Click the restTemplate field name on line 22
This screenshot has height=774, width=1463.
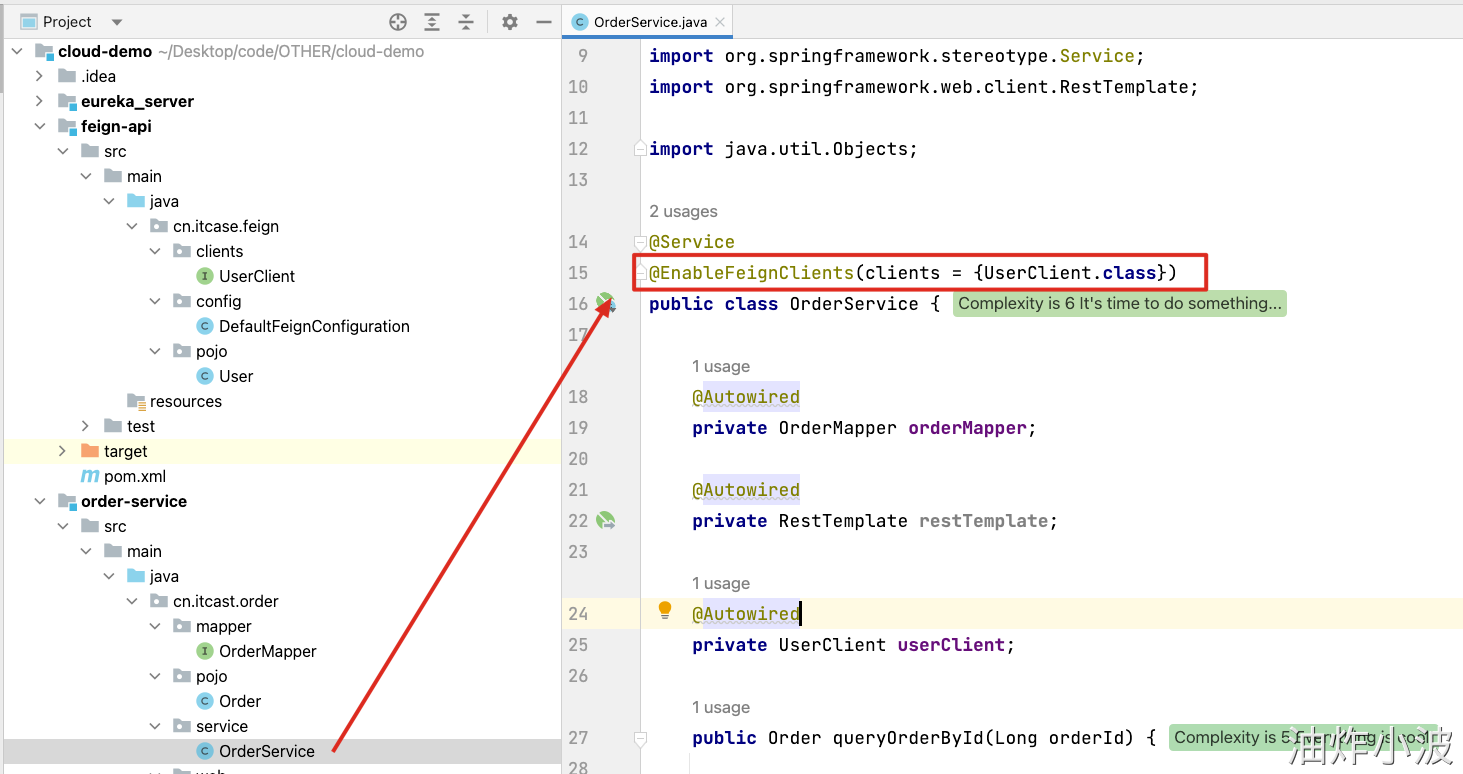click(x=984, y=521)
